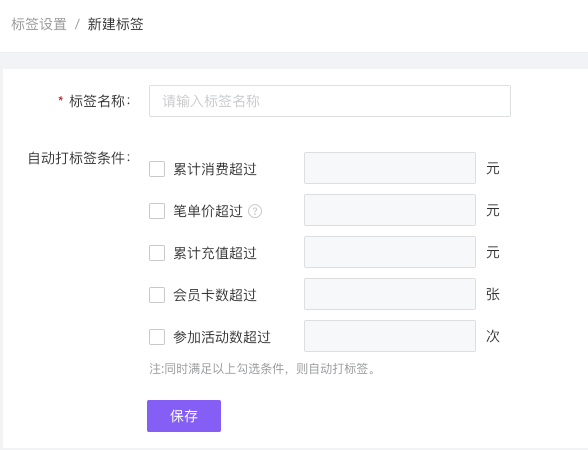This screenshot has height=450, width=588.
Task: Go back to 标签设置 breadcrumb
Action: [x=39, y=24]
